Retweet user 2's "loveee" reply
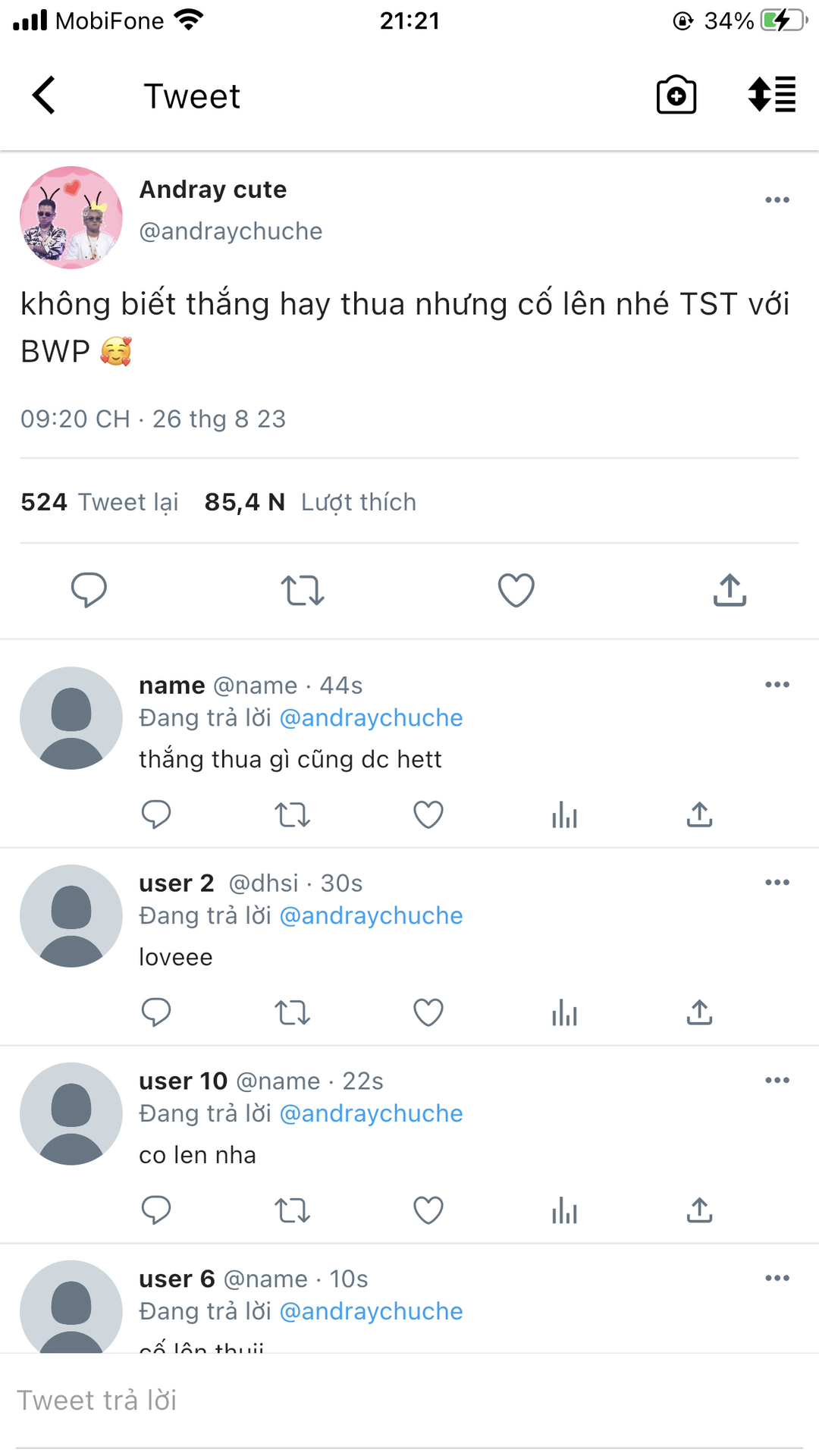Viewport: 819px width, 1456px height. pos(292,1012)
